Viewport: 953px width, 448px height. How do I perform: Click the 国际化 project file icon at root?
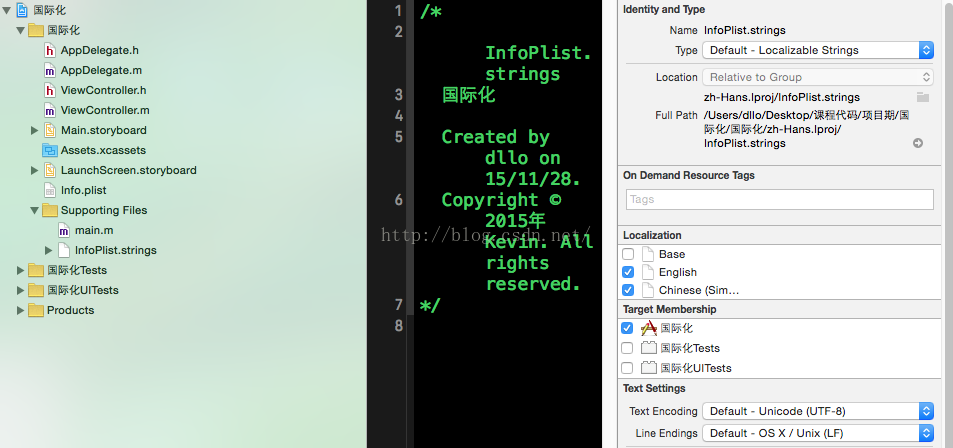(x=22, y=10)
